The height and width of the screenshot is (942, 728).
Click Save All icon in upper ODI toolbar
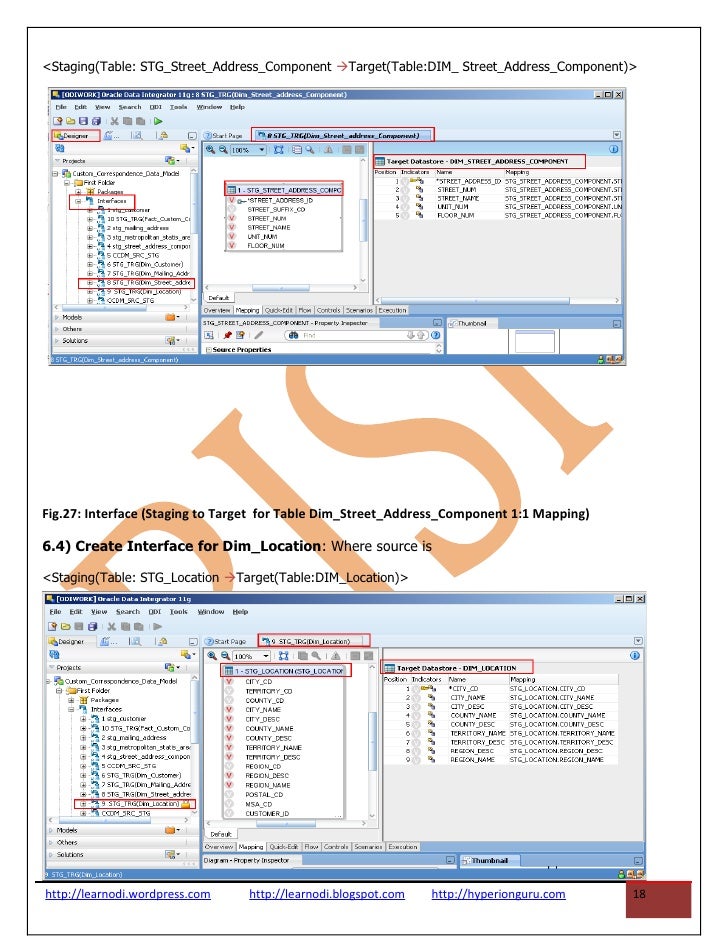coord(96,121)
